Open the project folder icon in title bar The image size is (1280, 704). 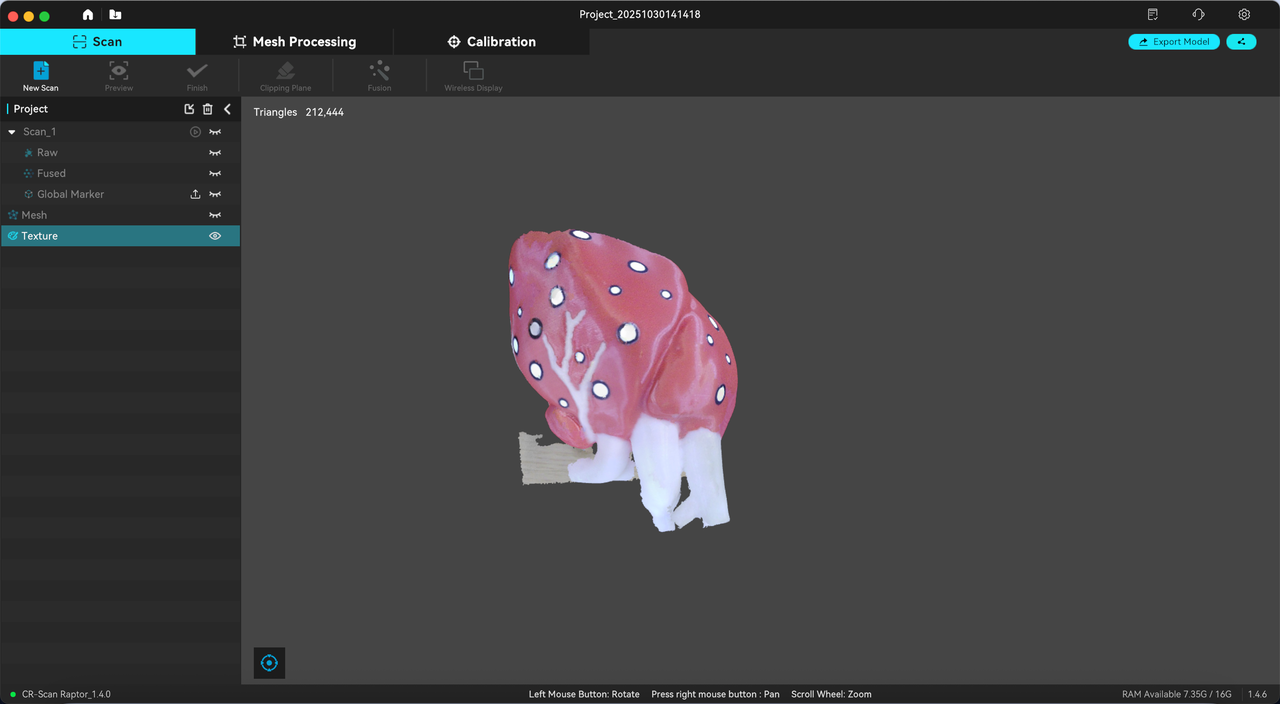[115, 15]
